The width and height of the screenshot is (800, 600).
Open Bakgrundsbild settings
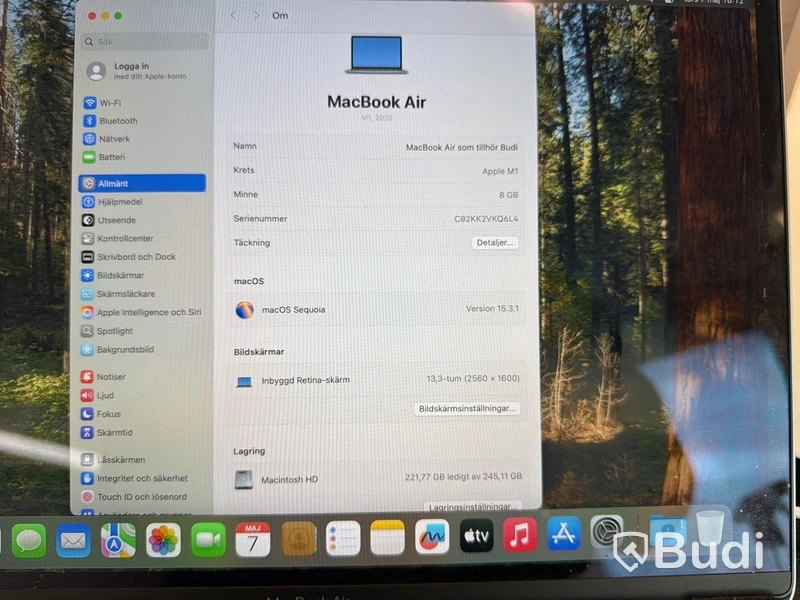(117, 349)
